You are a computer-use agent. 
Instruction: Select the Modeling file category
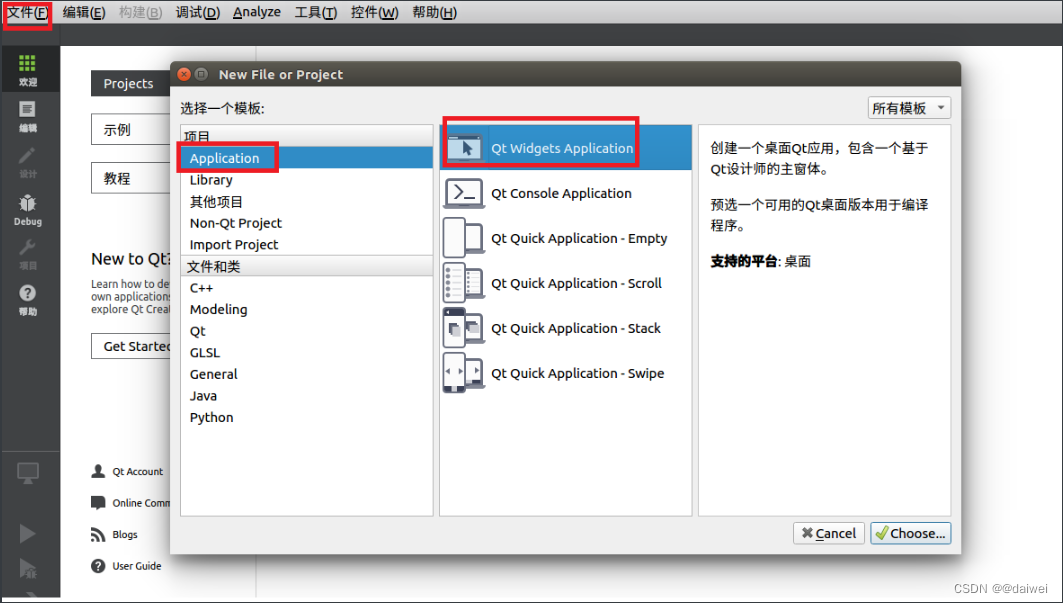pos(306,309)
